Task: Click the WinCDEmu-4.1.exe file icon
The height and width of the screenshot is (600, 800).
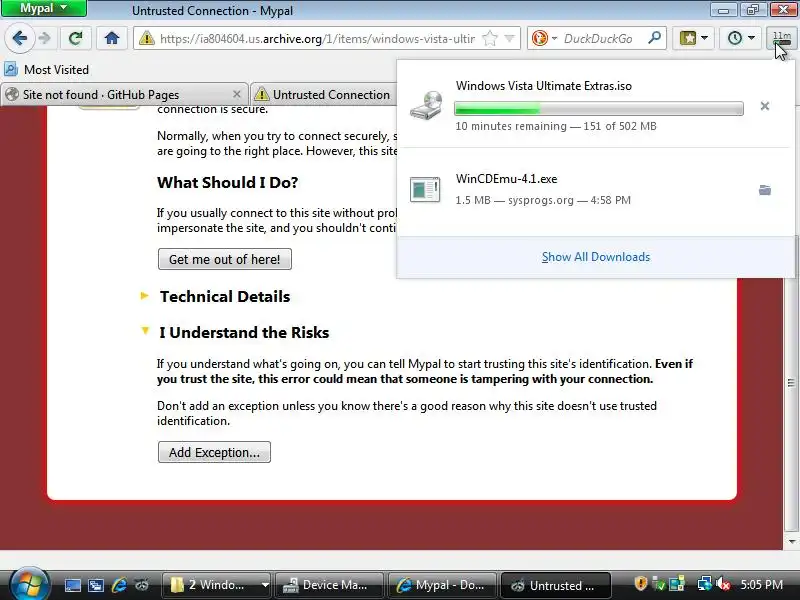Action: [x=425, y=189]
